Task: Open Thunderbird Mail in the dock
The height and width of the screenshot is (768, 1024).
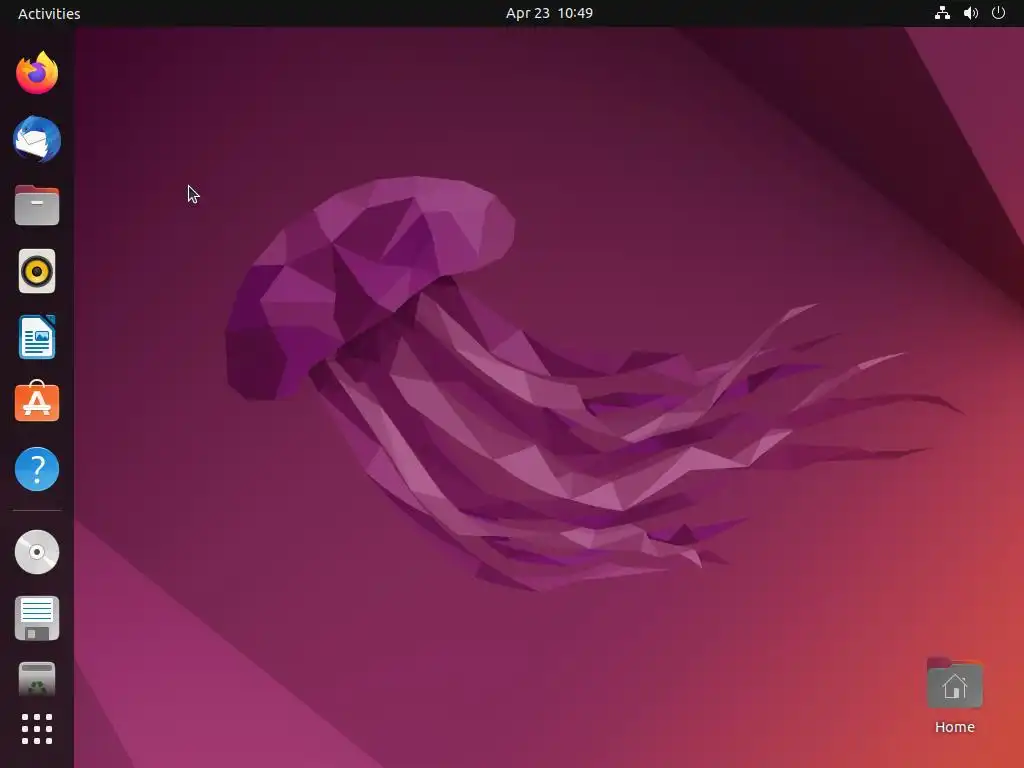Action: (x=37, y=139)
